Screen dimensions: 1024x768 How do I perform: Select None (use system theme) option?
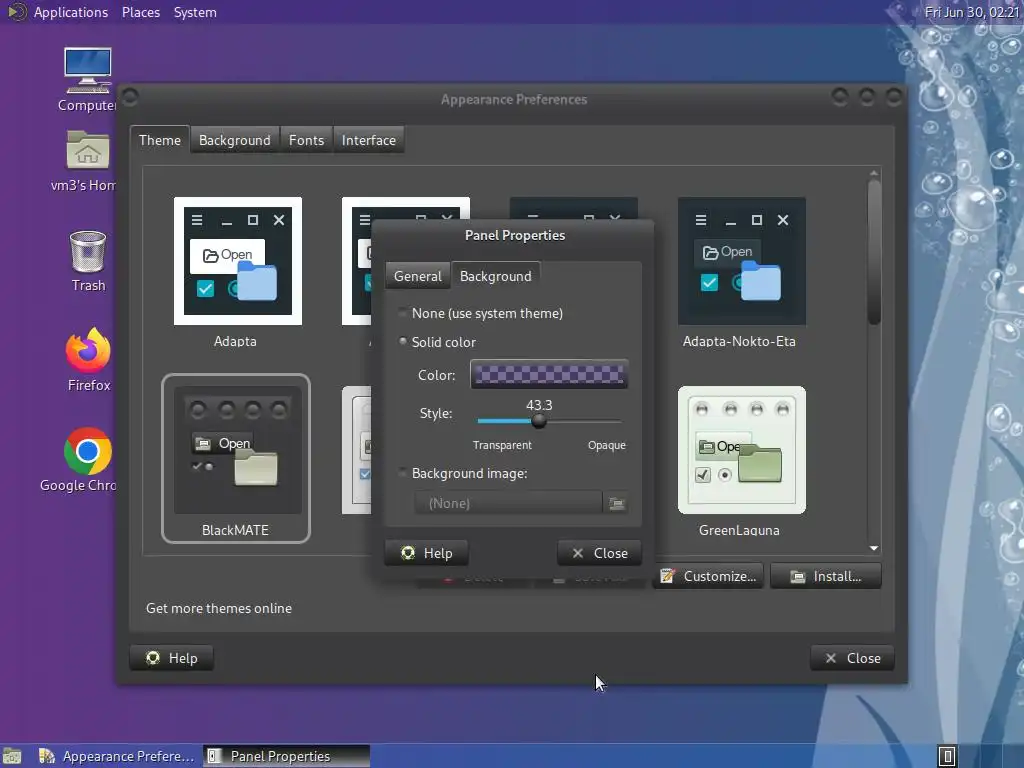pyautogui.click(x=481, y=313)
